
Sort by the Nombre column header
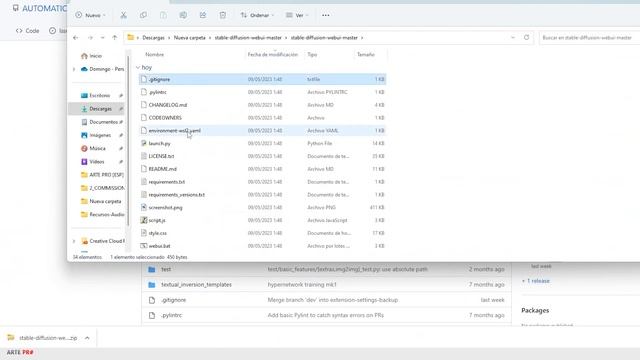(x=155, y=54)
